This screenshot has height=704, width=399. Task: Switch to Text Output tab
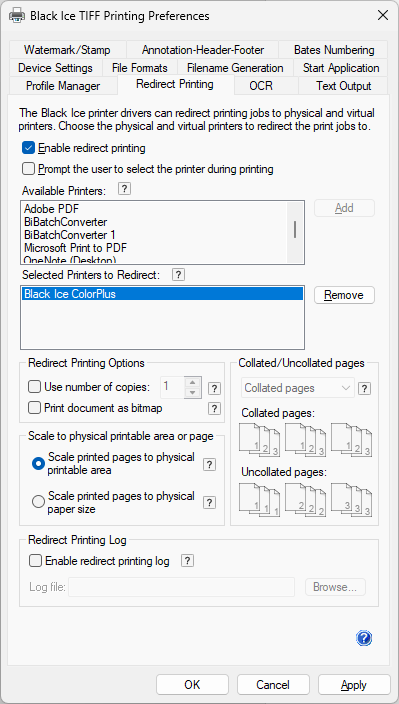pos(343,85)
